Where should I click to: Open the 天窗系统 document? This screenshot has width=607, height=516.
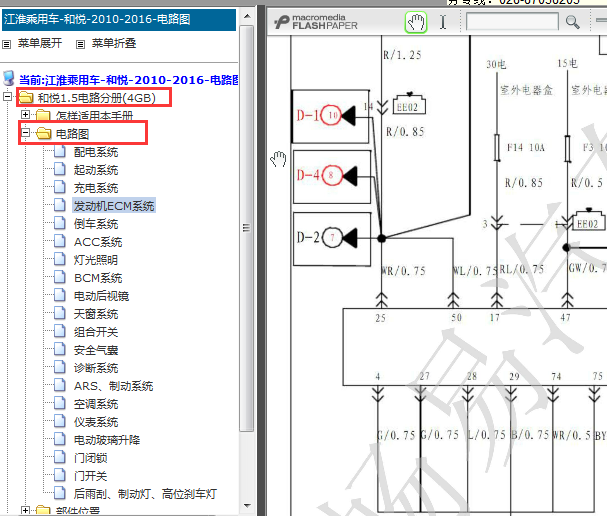tap(96, 314)
